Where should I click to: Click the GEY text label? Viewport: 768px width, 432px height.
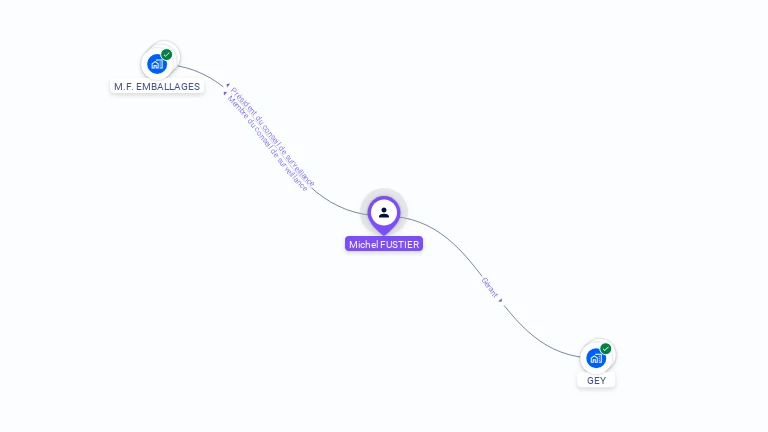(596, 381)
